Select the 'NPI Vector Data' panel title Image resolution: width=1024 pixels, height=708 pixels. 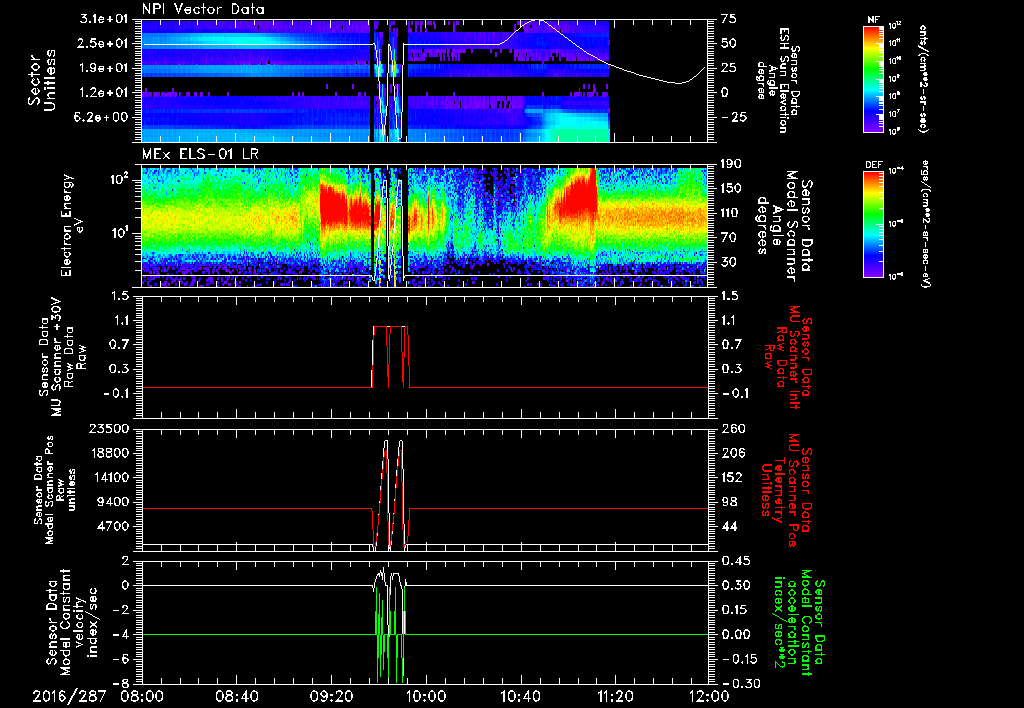tap(204, 9)
